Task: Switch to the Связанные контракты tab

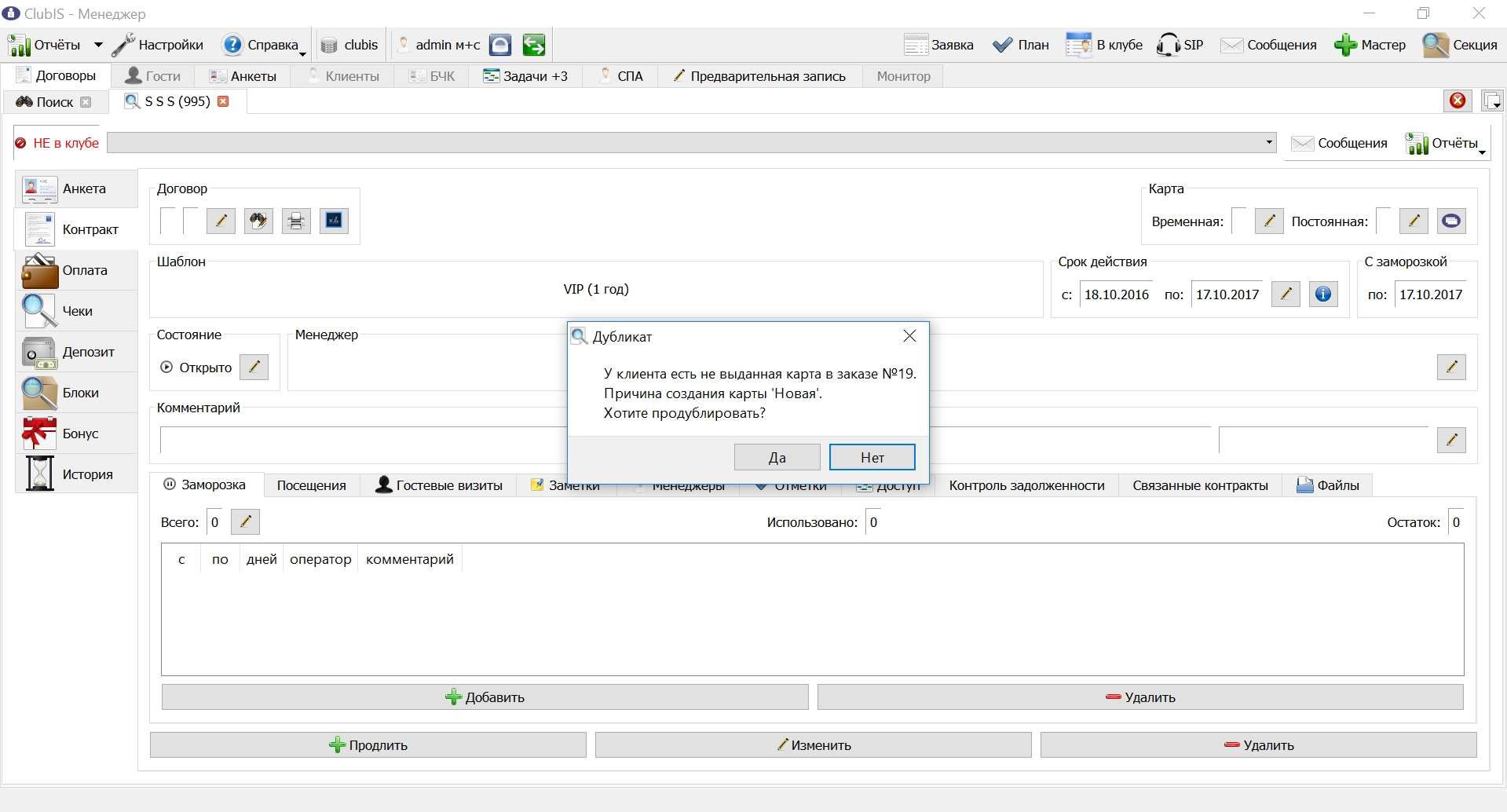Action: pos(1200,485)
